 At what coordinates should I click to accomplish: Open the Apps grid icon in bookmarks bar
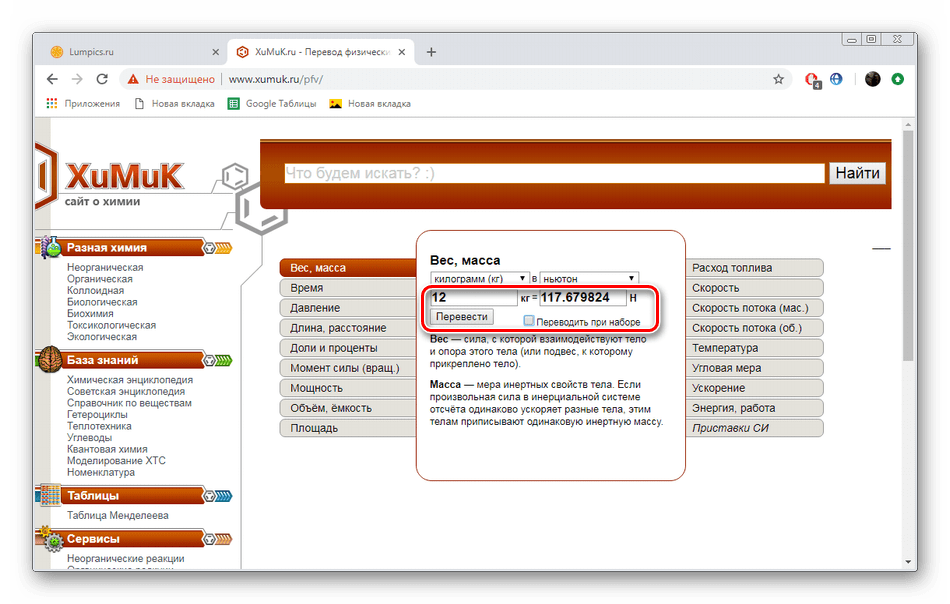[52, 104]
